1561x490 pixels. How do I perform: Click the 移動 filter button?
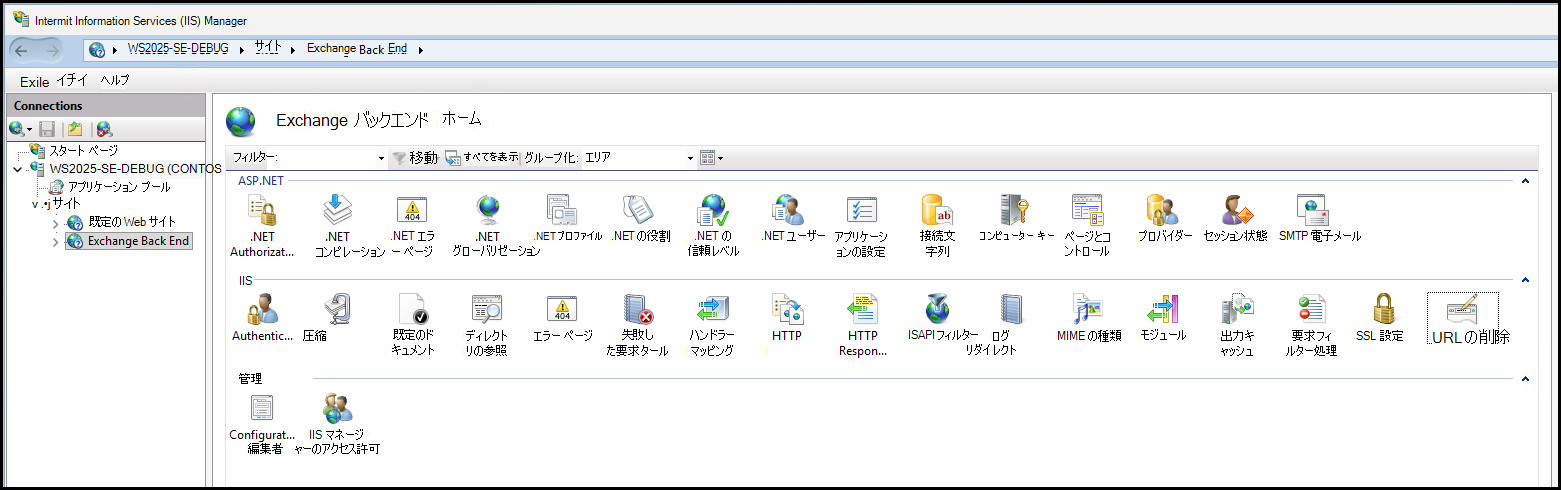pyautogui.click(x=415, y=158)
